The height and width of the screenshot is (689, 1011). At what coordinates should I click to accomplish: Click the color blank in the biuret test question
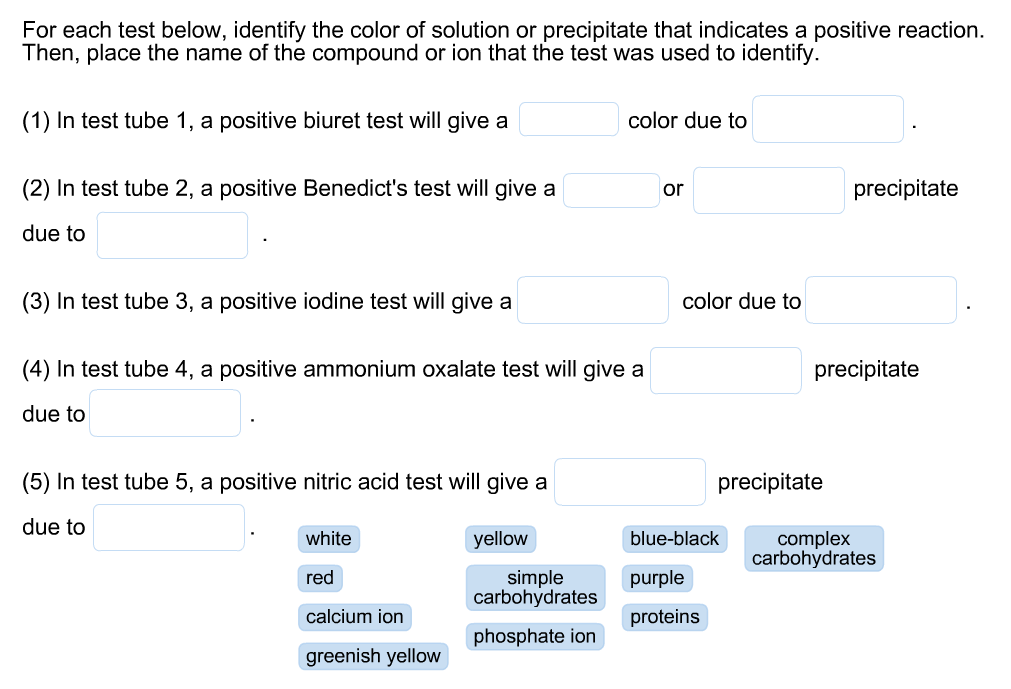(x=568, y=118)
